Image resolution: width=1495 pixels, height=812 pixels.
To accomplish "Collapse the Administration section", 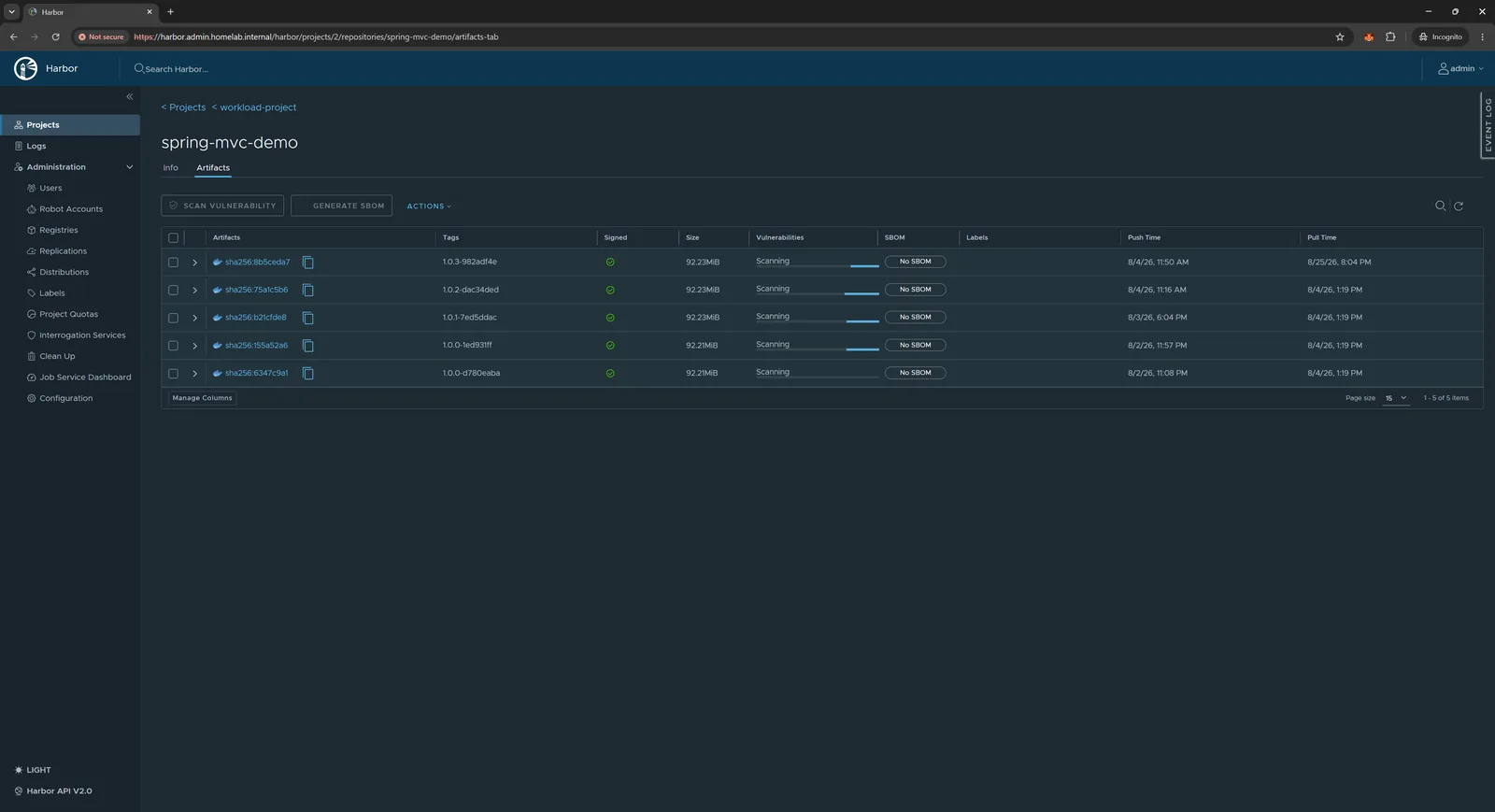I will coord(130,167).
